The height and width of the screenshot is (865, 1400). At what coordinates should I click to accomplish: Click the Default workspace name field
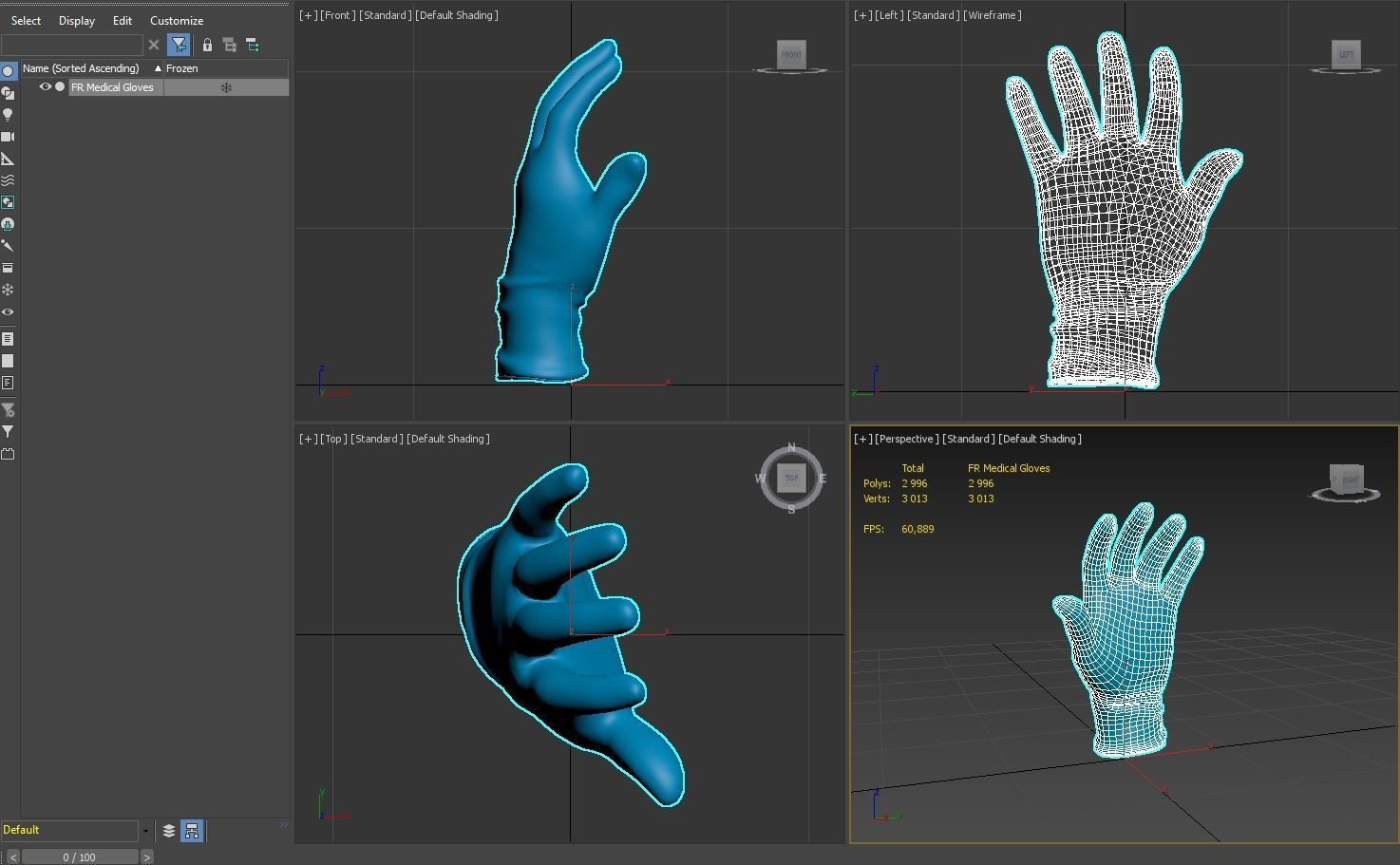69,830
